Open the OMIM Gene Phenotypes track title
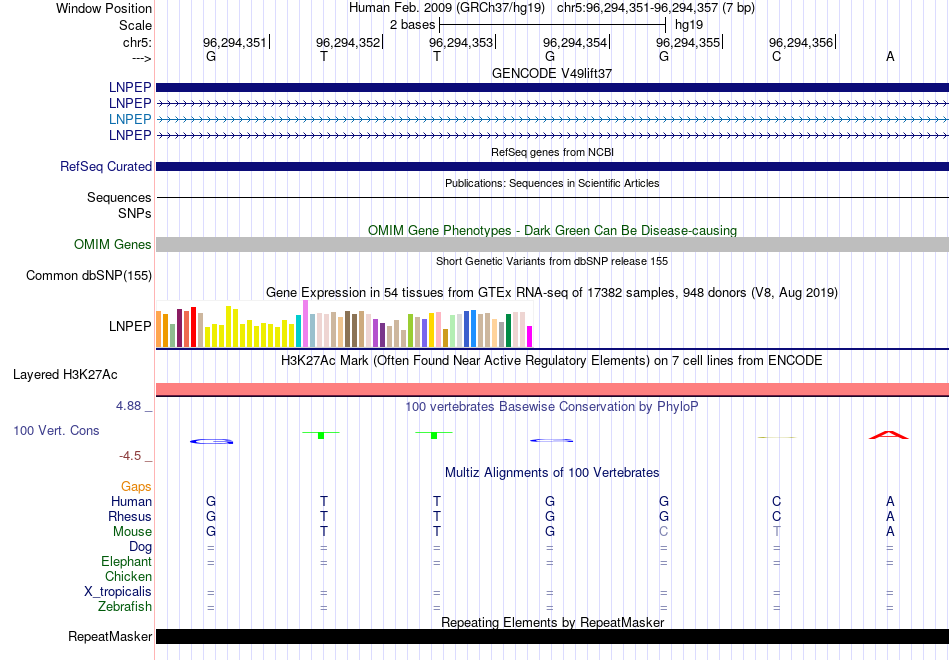 552,230
